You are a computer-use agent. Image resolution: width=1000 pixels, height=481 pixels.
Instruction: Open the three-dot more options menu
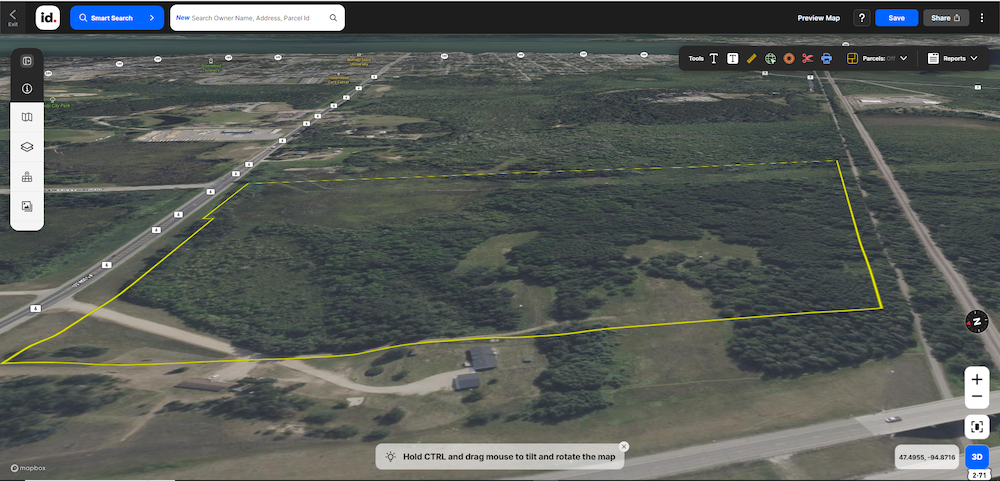[x=982, y=18]
